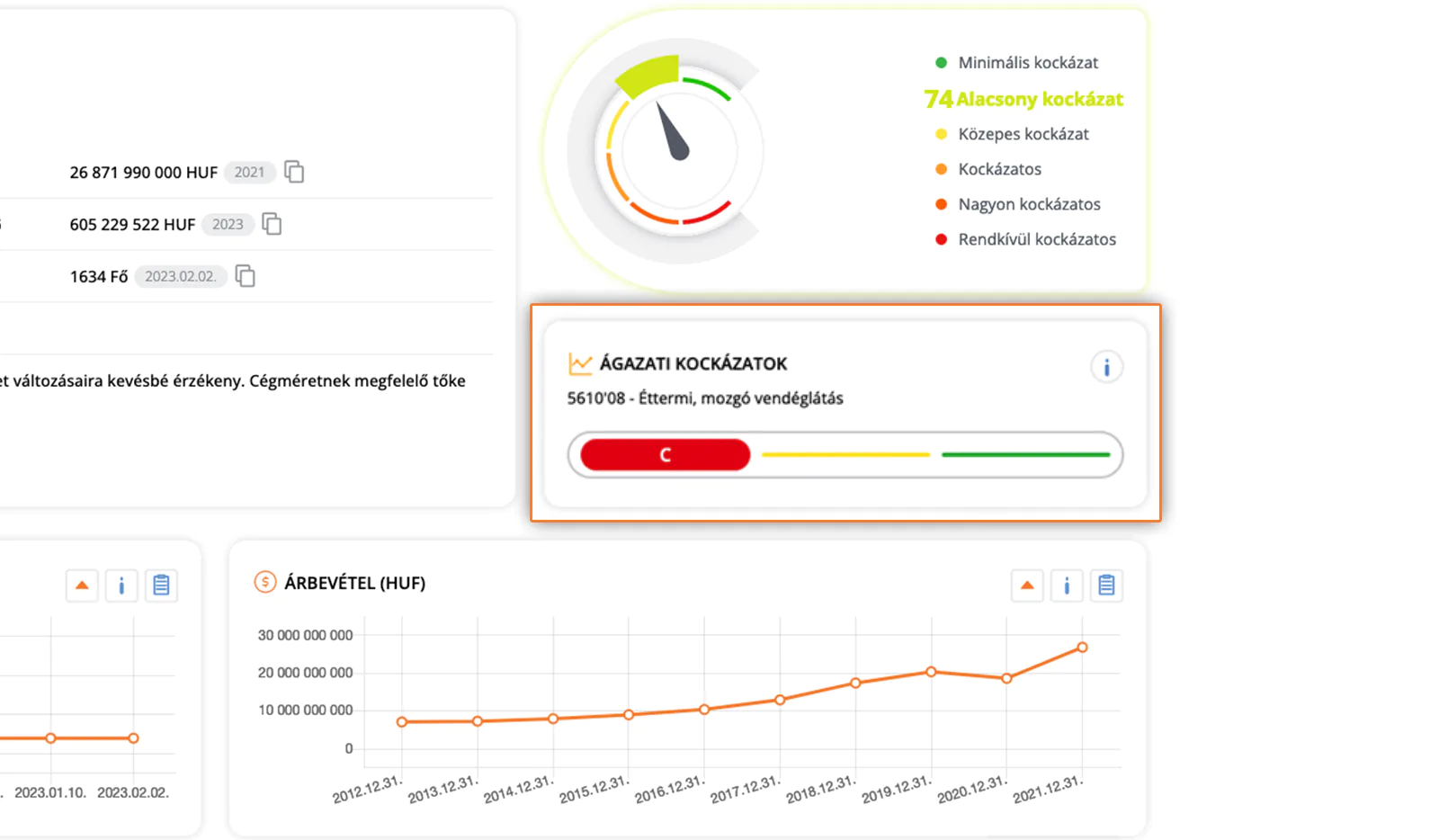Click the Minimális kockázat legend item
Viewport: 1439px width, 840px height.
coord(1016,63)
